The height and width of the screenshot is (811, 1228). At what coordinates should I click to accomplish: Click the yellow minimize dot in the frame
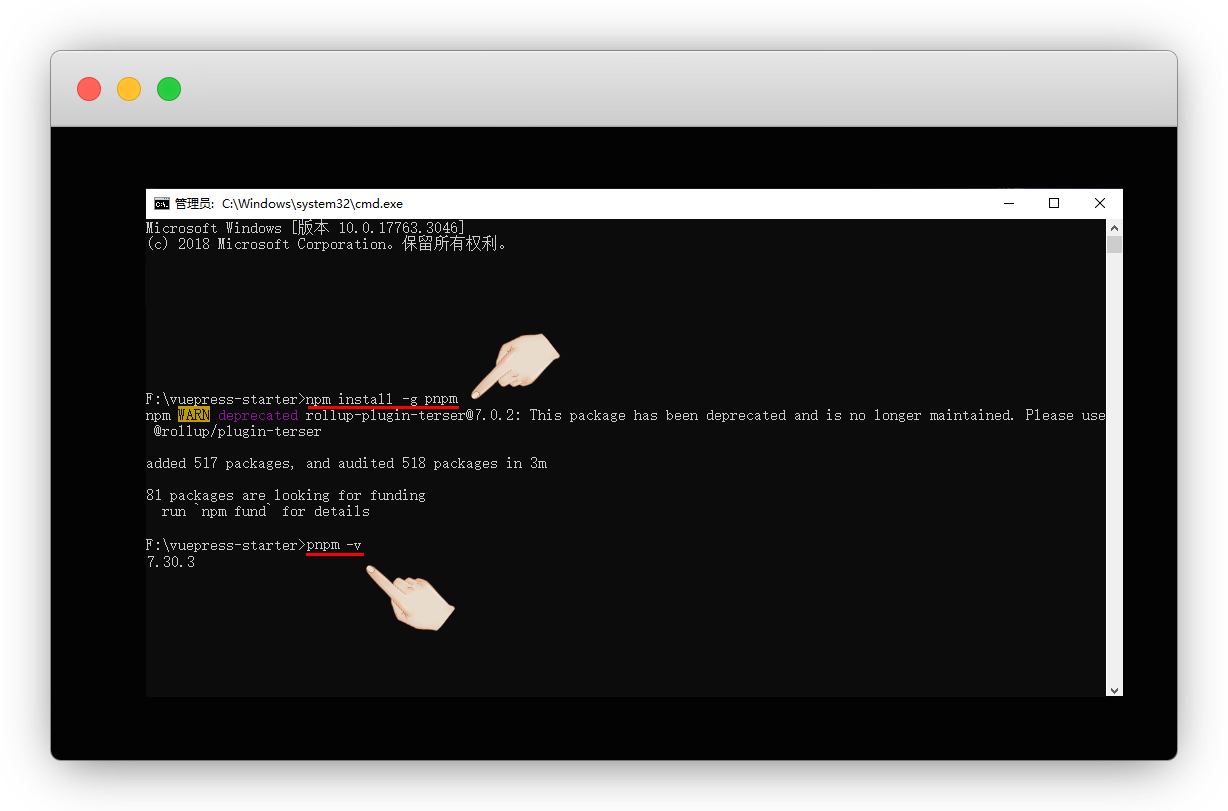(x=129, y=89)
